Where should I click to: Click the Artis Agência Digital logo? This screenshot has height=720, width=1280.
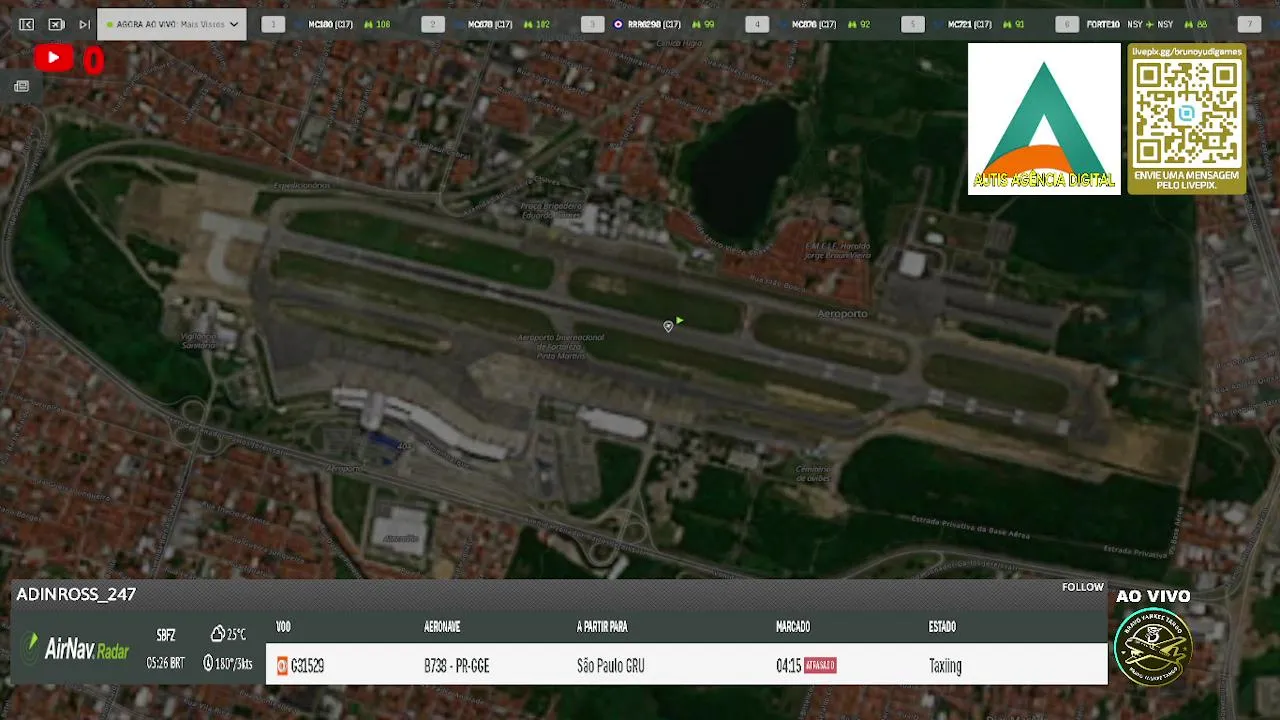(x=1044, y=119)
